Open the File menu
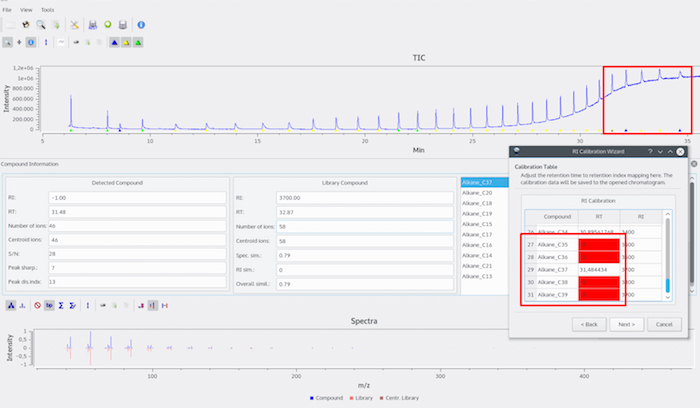Image resolution: width=700 pixels, height=408 pixels. click(7, 9)
